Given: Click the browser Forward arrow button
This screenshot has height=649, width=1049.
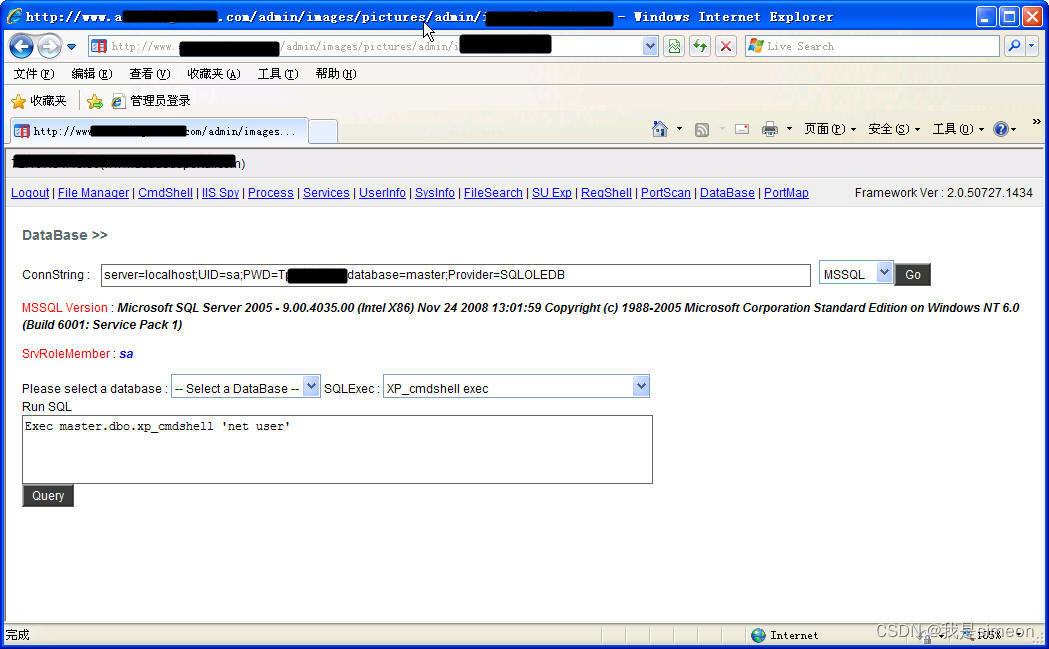Looking at the screenshot, I should 49,46.
